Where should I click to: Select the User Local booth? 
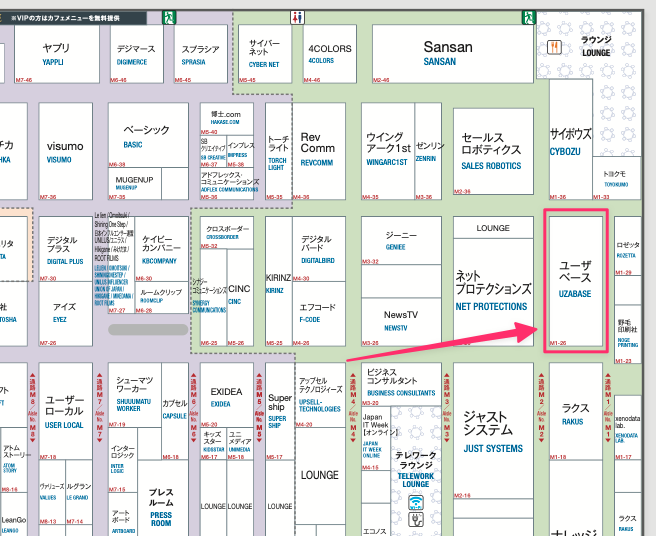(66, 411)
